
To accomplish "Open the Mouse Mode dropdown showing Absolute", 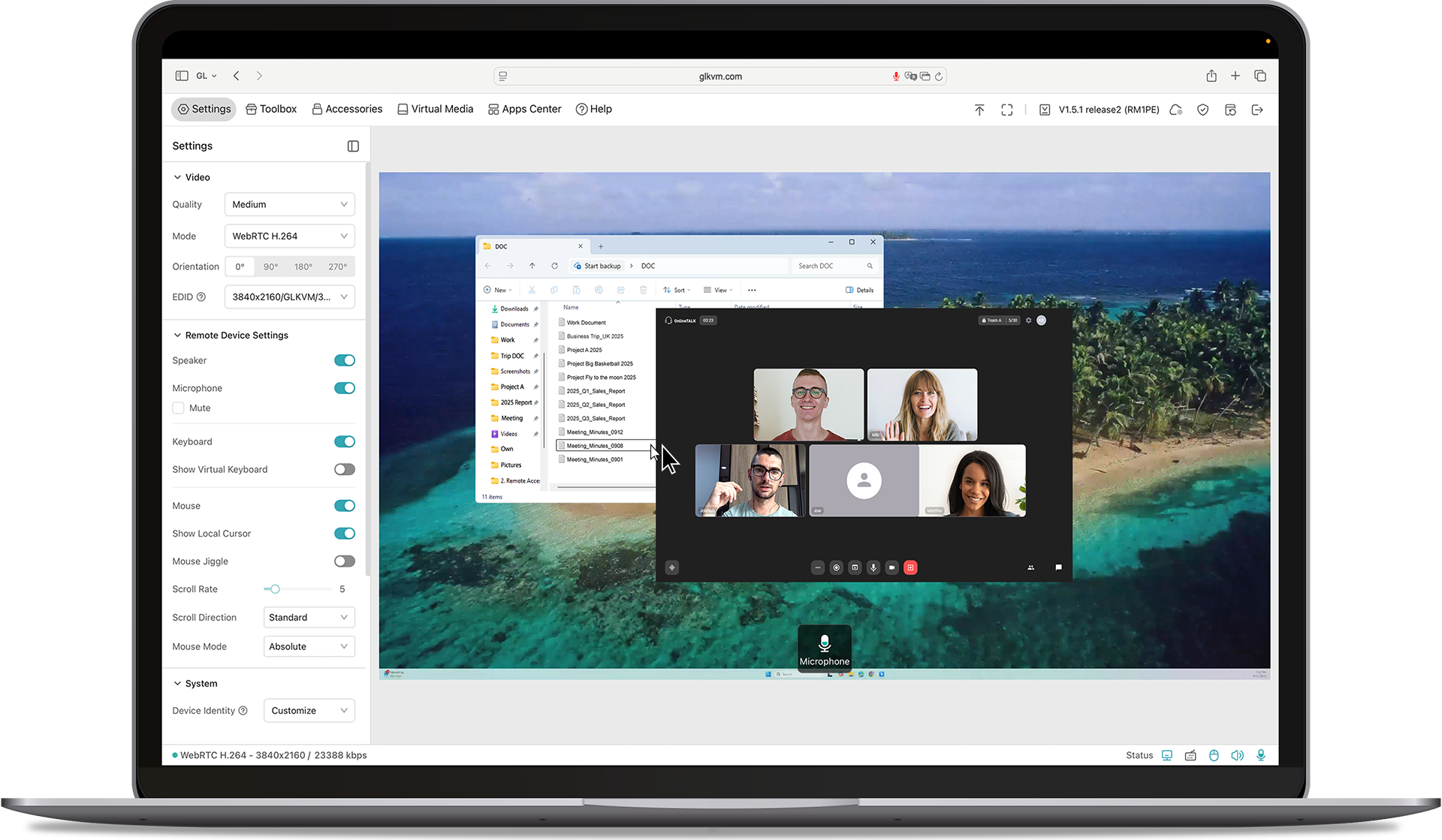I will coord(309,646).
